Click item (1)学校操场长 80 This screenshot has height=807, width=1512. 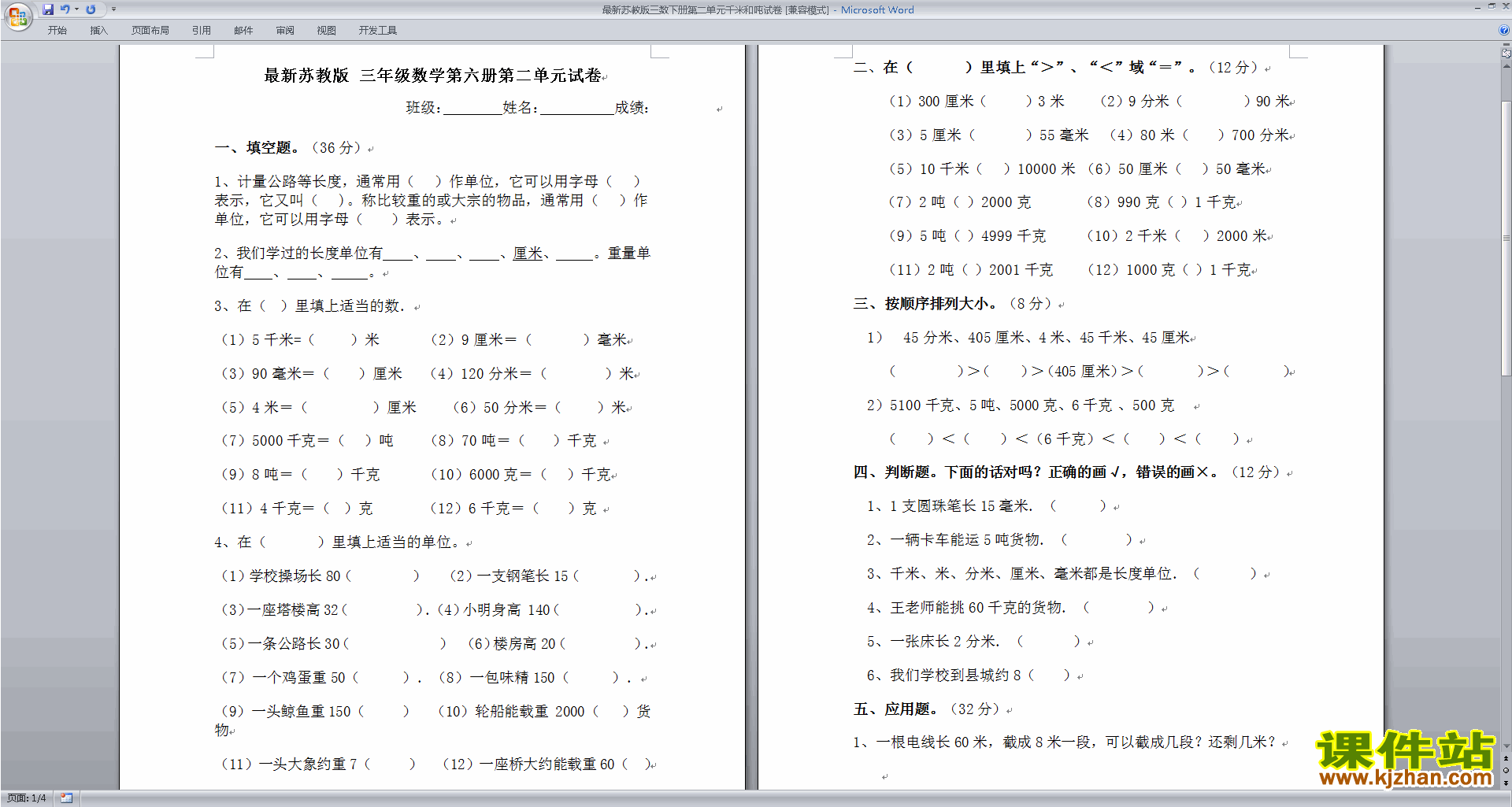320,576
